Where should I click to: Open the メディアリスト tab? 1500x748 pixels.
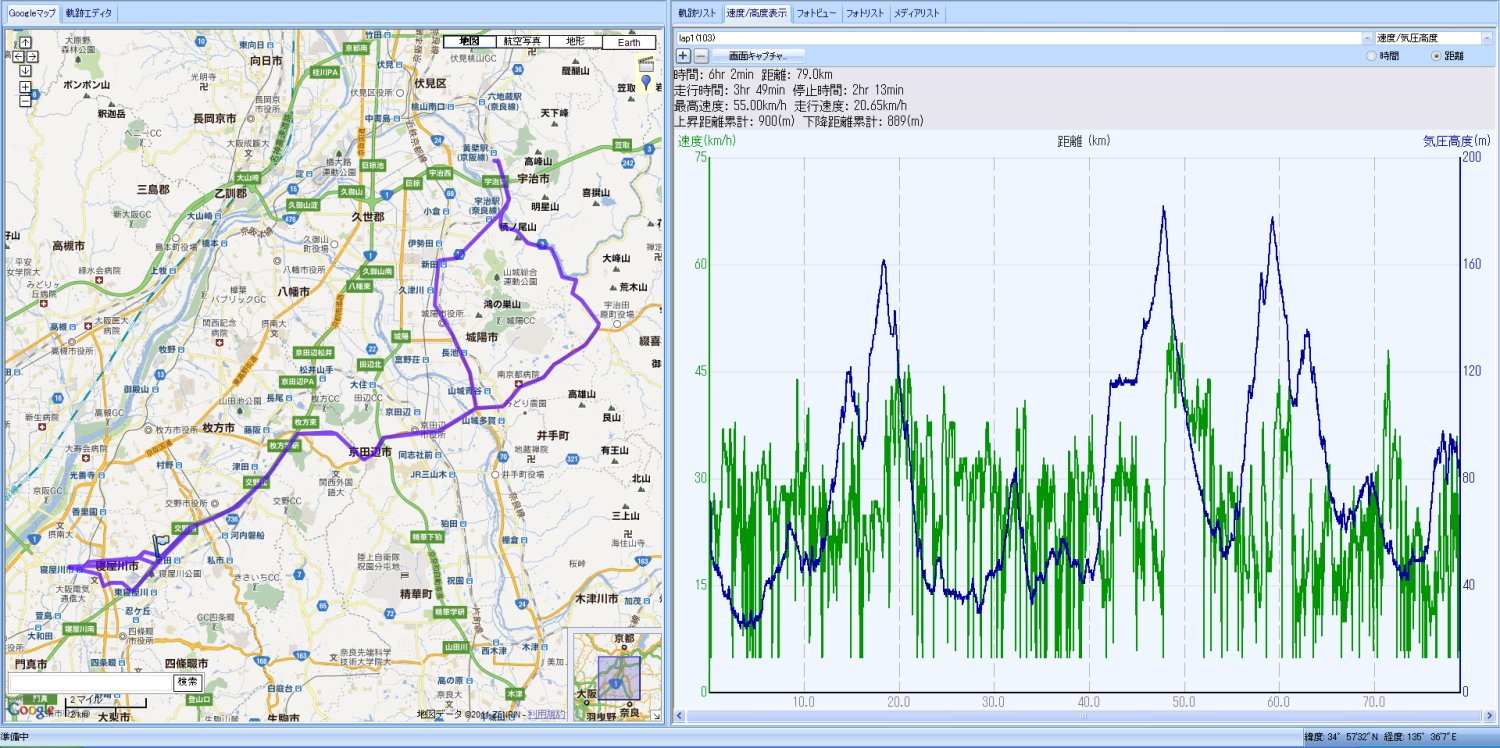click(917, 14)
